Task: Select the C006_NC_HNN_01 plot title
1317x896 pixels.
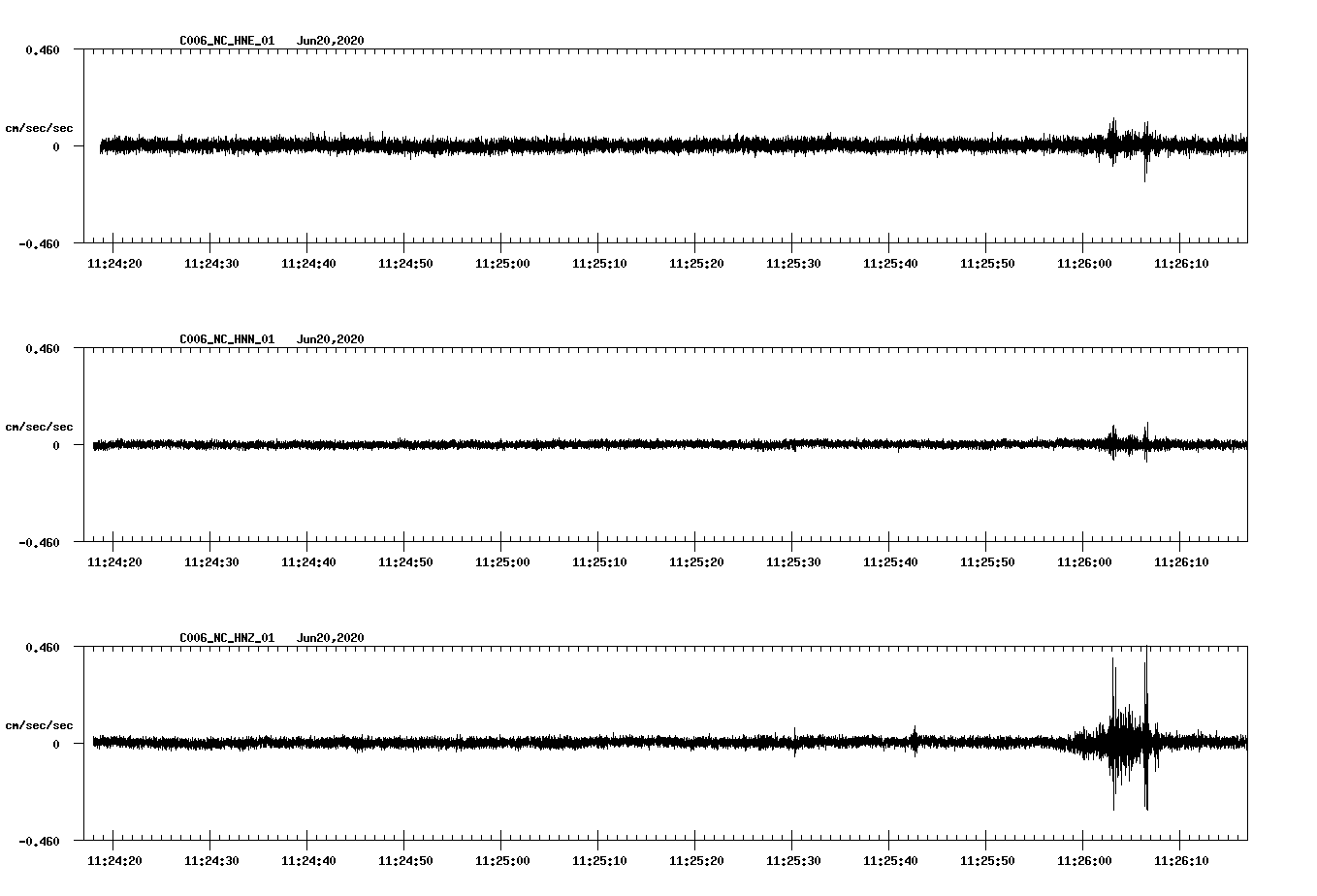Action: click(227, 339)
